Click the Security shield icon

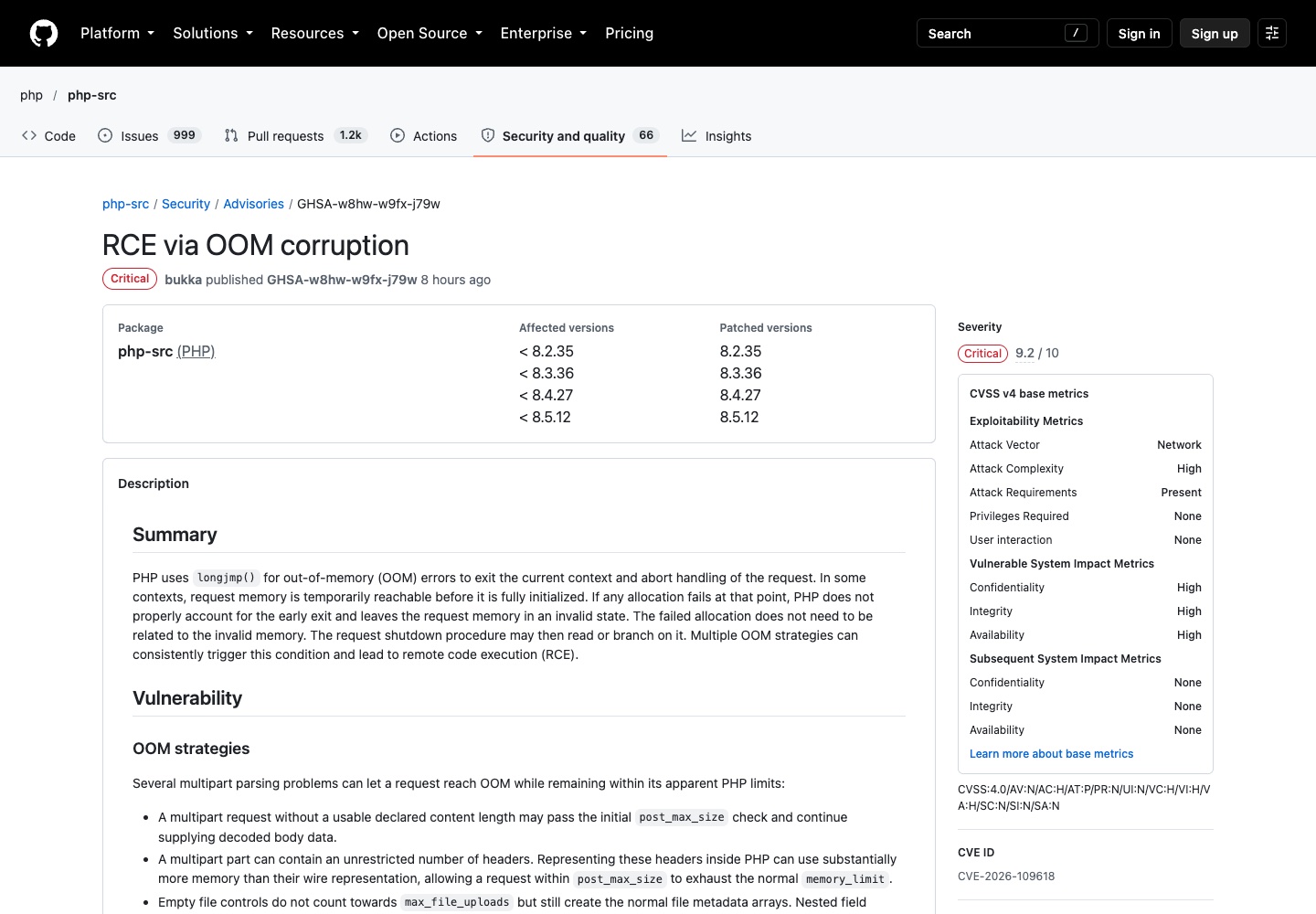pyautogui.click(x=488, y=135)
